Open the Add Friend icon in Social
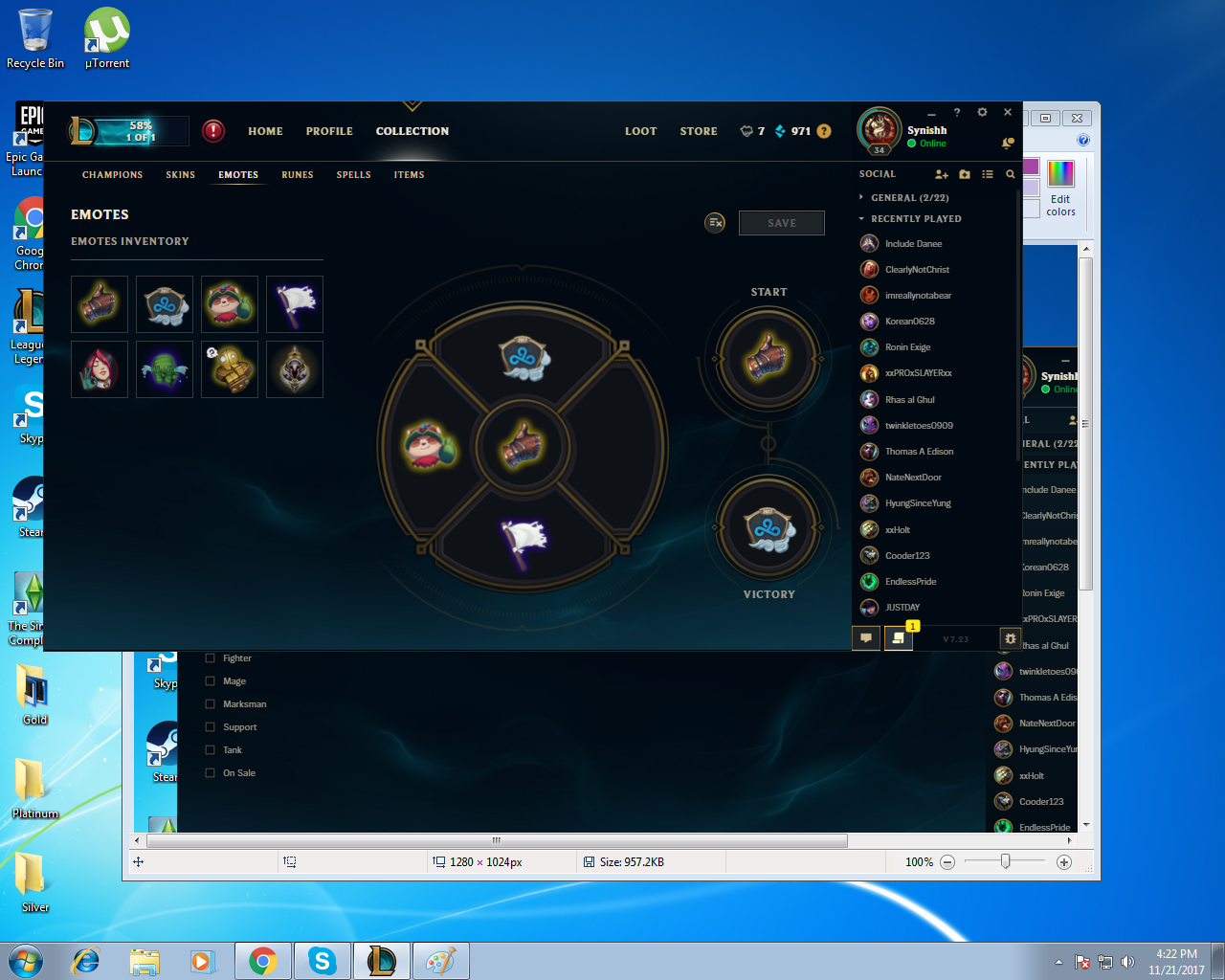This screenshot has height=980, width=1225. point(942,174)
